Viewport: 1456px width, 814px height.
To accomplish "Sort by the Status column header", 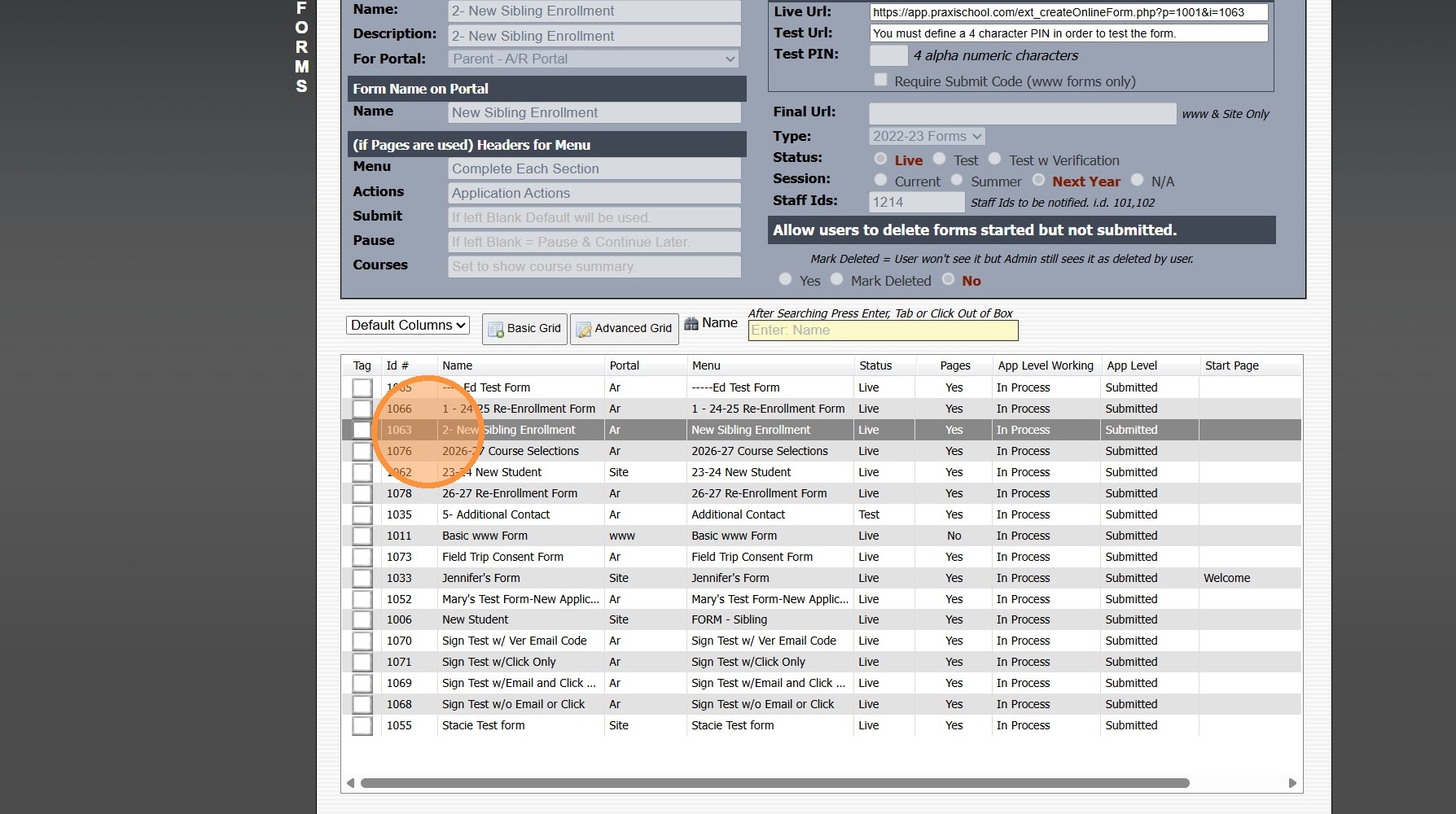I will pyautogui.click(x=875, y=366).
